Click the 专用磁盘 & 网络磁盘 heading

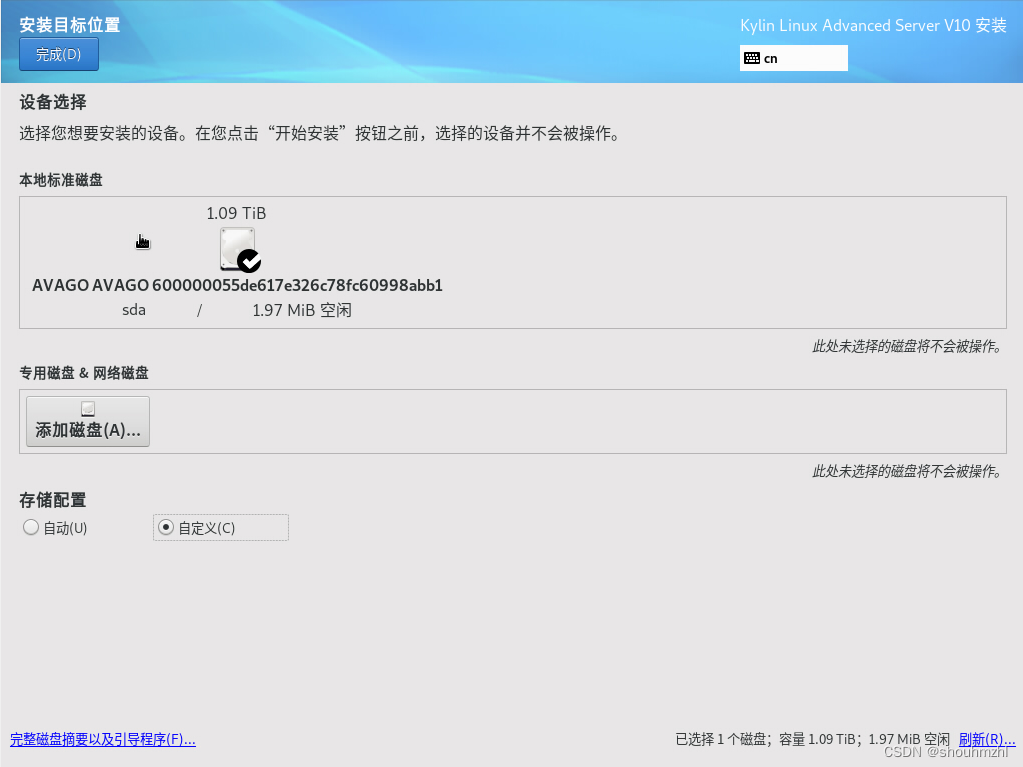point(84,373)
